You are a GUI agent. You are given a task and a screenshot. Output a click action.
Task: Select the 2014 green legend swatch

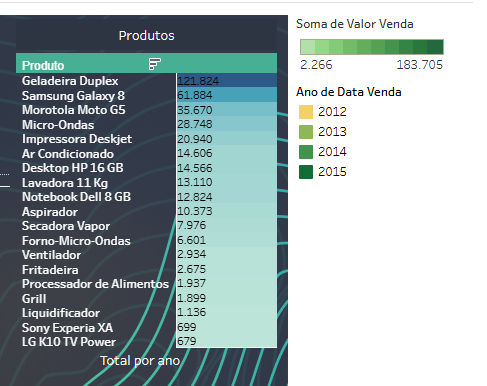coord(306,152)
